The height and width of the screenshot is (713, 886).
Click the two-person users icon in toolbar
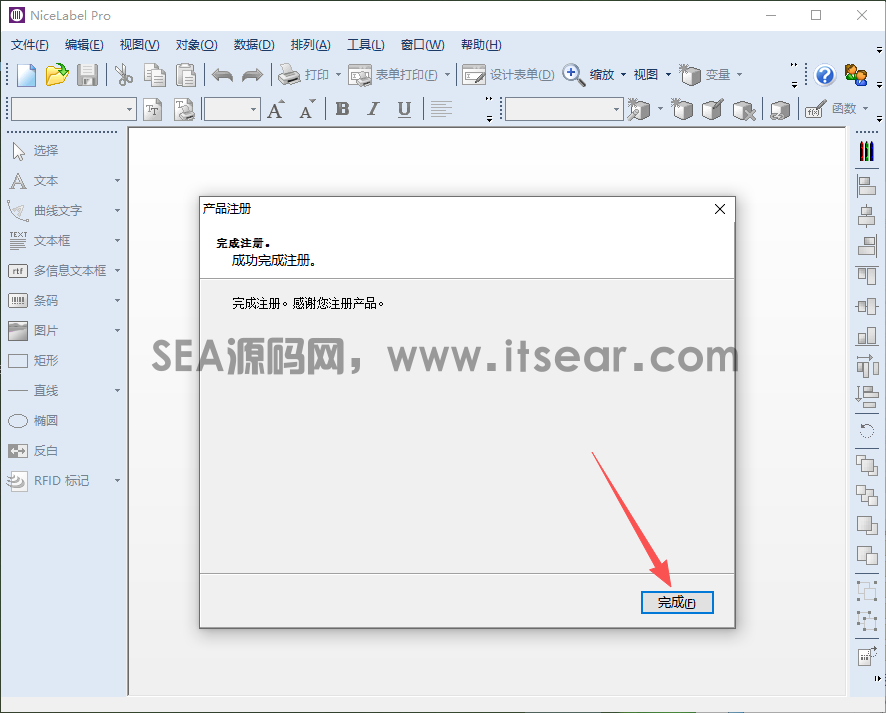pyautogui.click(x=856, y=75)
